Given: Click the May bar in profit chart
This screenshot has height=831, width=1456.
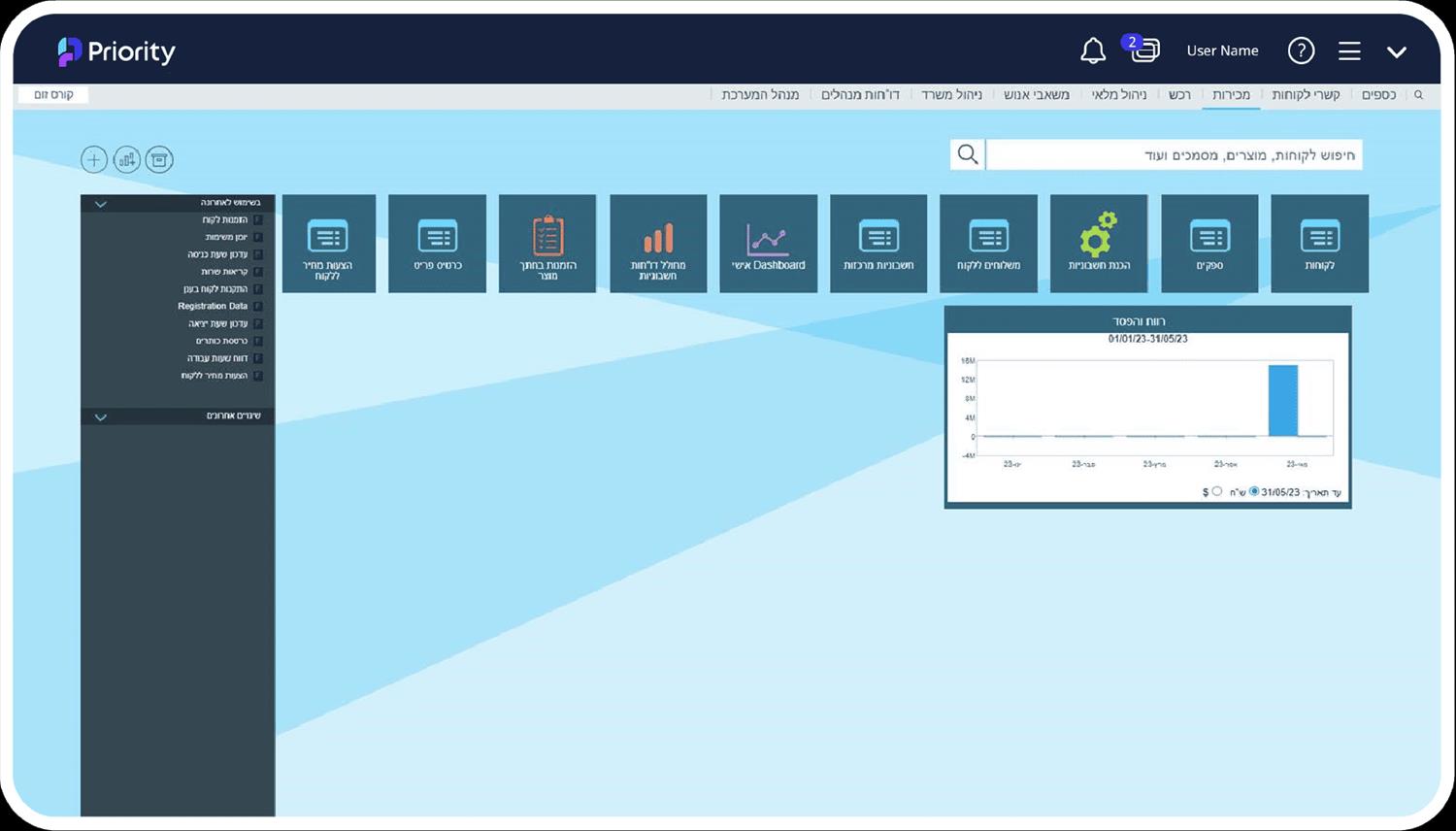Looking at the screenshot, I should [x=1283, y=401].
